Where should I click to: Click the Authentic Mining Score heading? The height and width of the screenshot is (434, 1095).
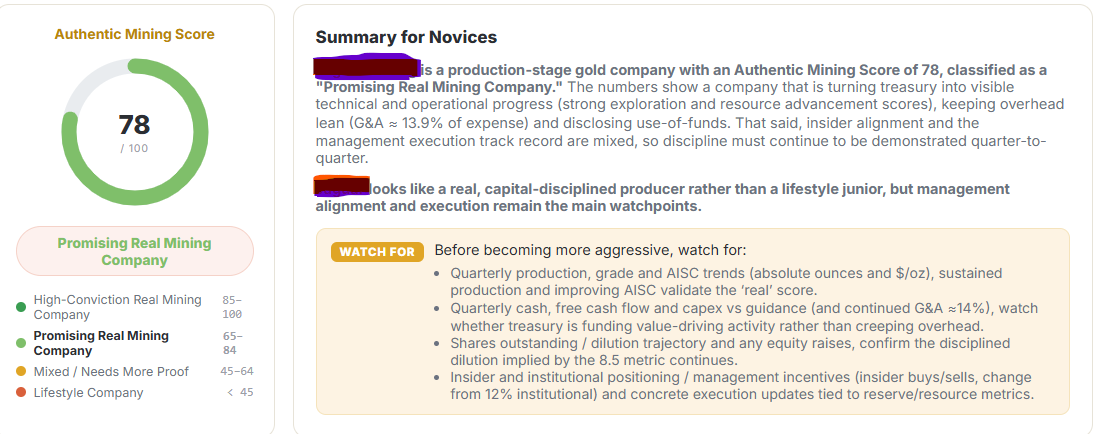[x=135, y=34]
